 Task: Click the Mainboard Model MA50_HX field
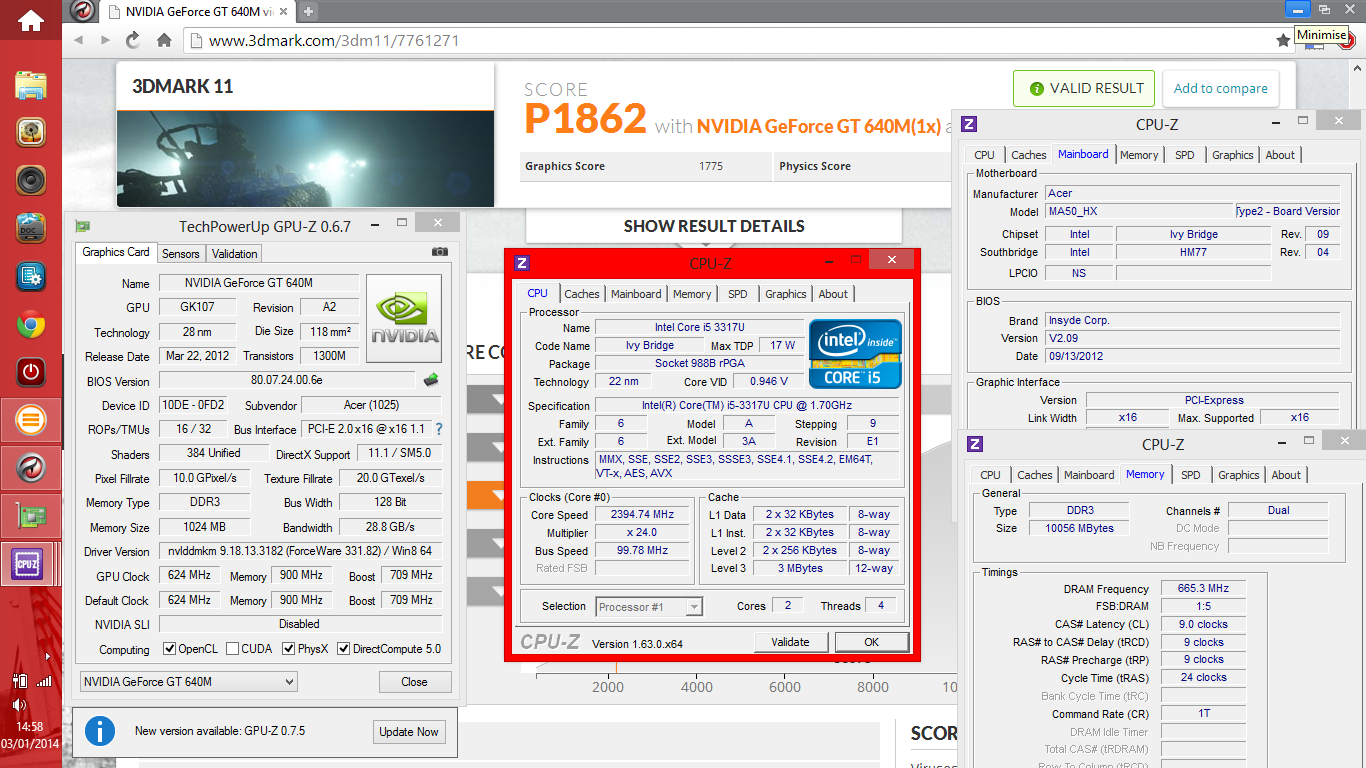(1139, 211)
